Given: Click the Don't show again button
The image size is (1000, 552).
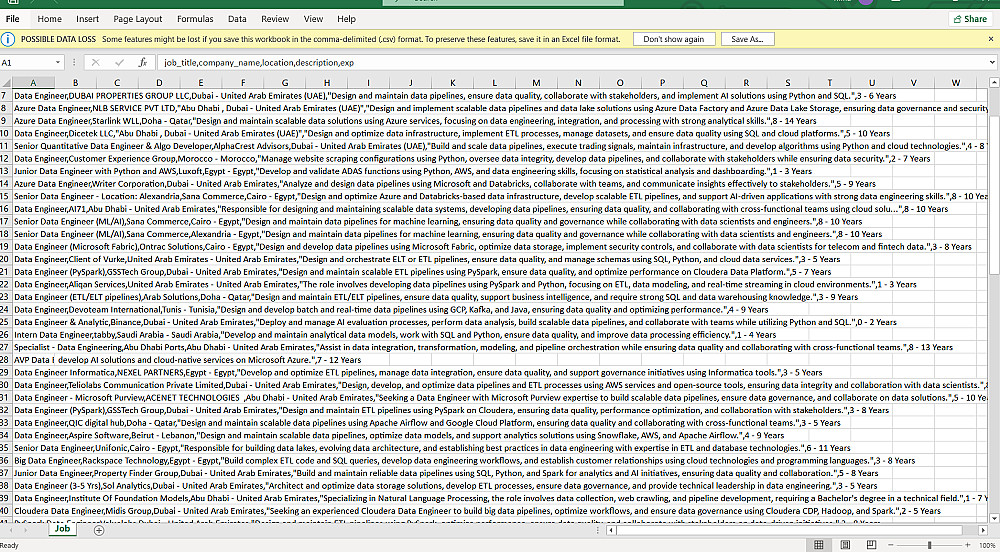Looking at the screenshot, I should [x=673, y=39].
